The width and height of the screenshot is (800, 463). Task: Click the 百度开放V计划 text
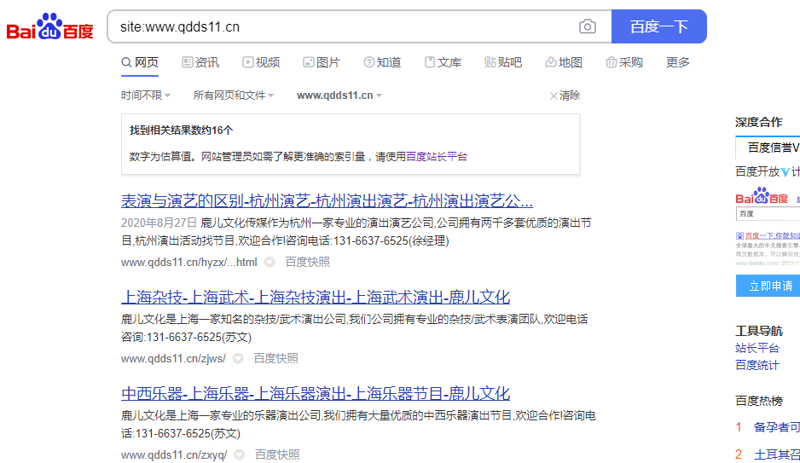[767, 172]
